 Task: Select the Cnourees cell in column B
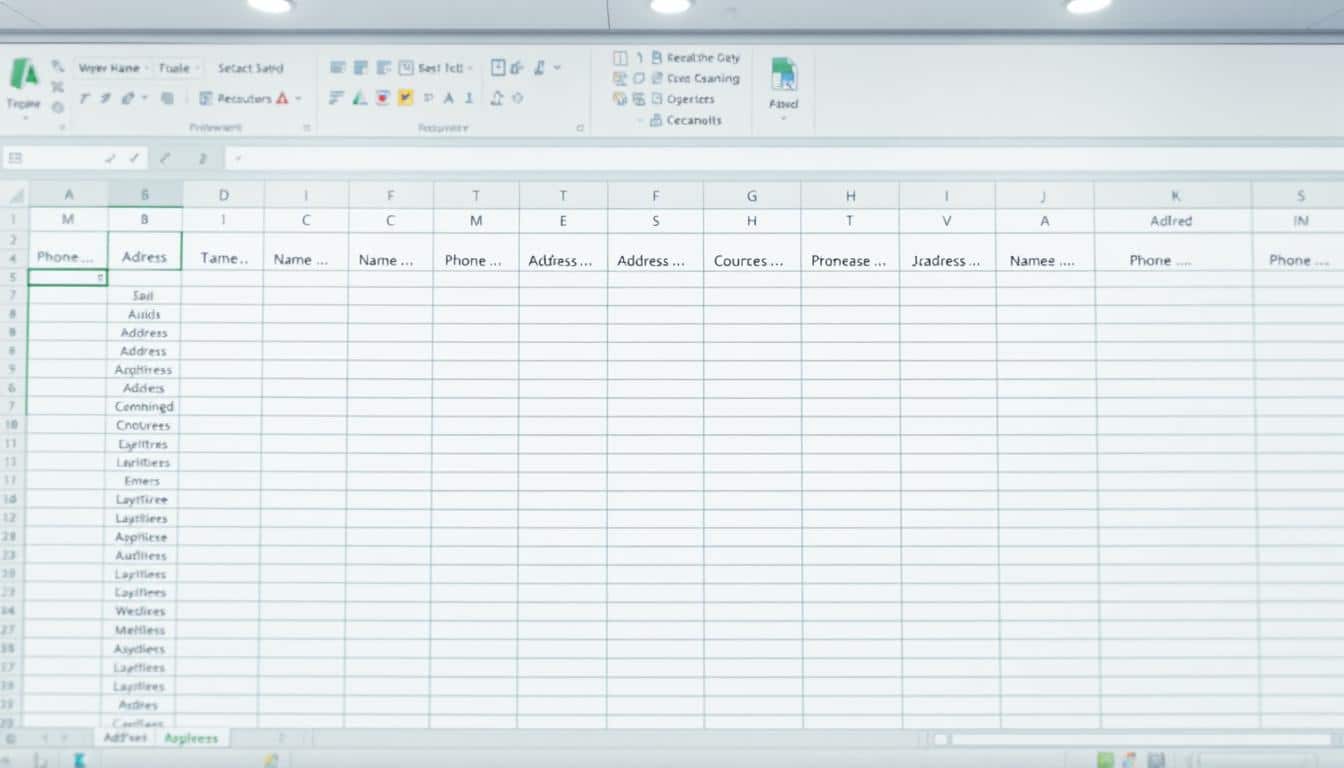tap(144, 425)
